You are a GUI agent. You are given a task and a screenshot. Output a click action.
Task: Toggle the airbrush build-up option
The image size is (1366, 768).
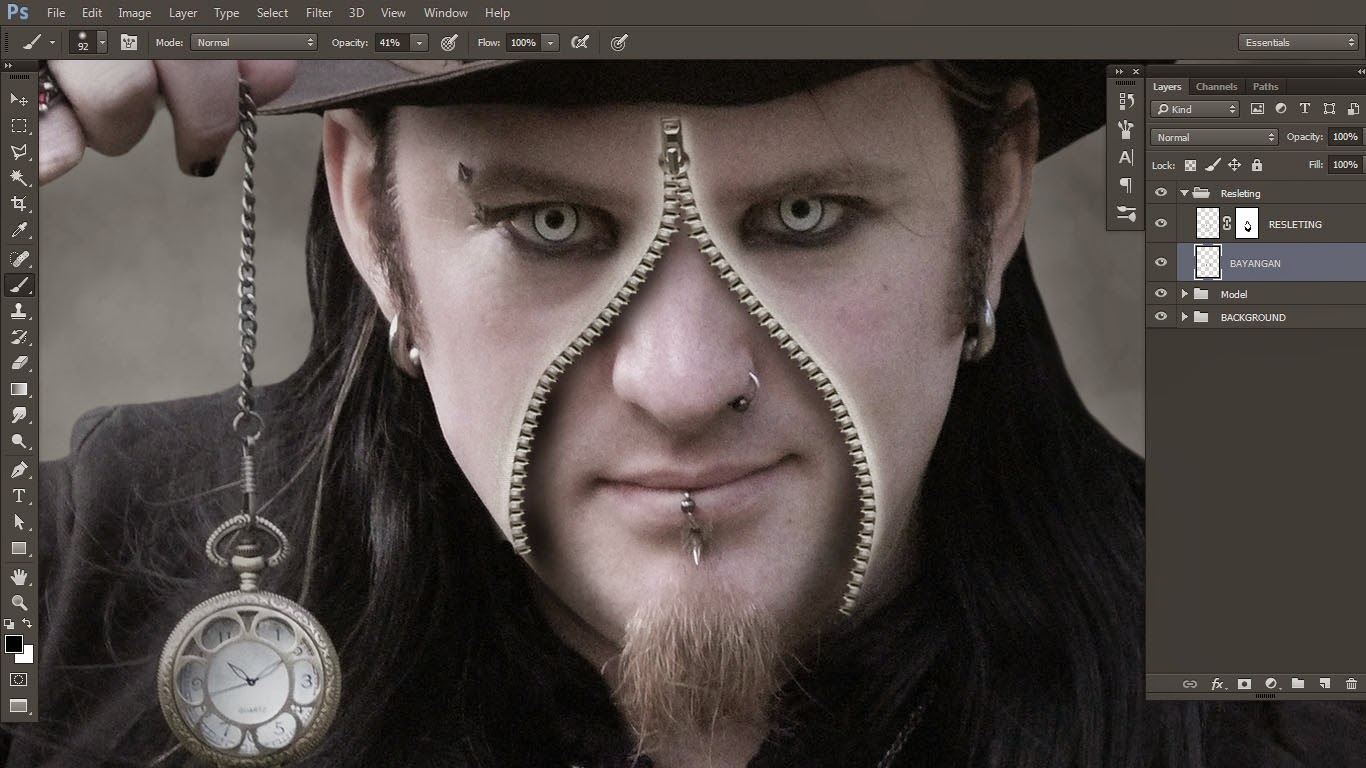[579, 42]
